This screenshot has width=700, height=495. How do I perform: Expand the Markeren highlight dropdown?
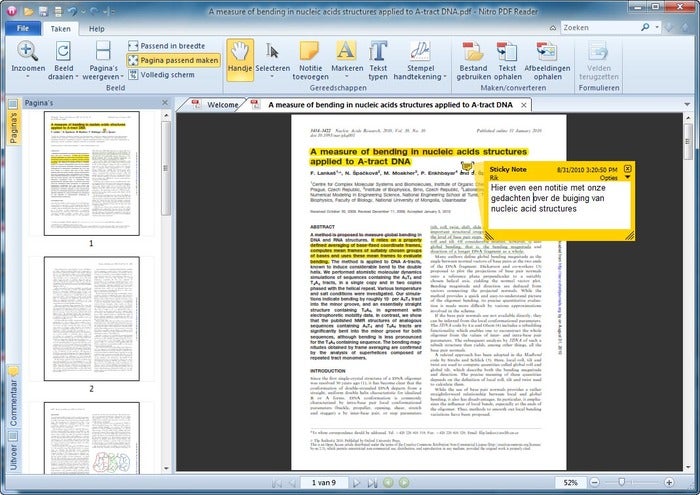click(x=345, y=79)
